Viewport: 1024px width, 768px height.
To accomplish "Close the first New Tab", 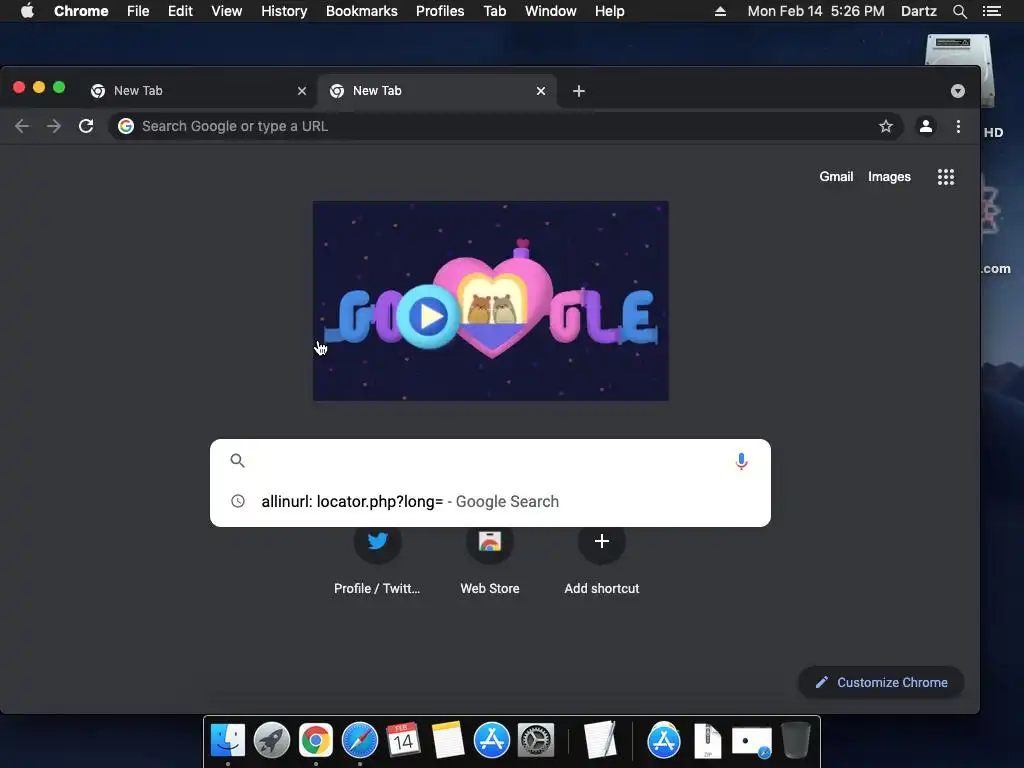I will tap(302, 91).
